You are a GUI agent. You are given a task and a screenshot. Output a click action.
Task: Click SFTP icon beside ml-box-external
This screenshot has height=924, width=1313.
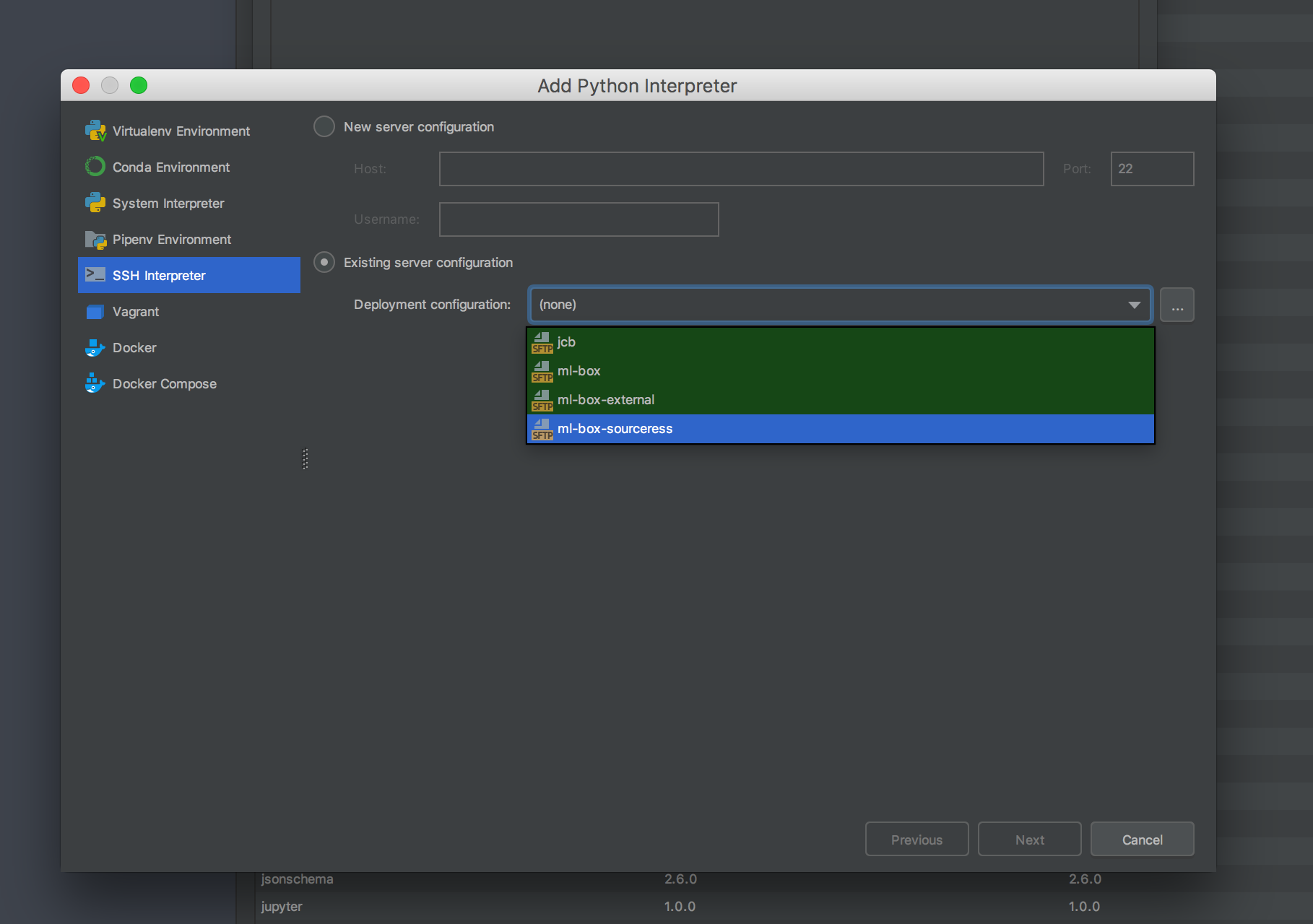542,400
